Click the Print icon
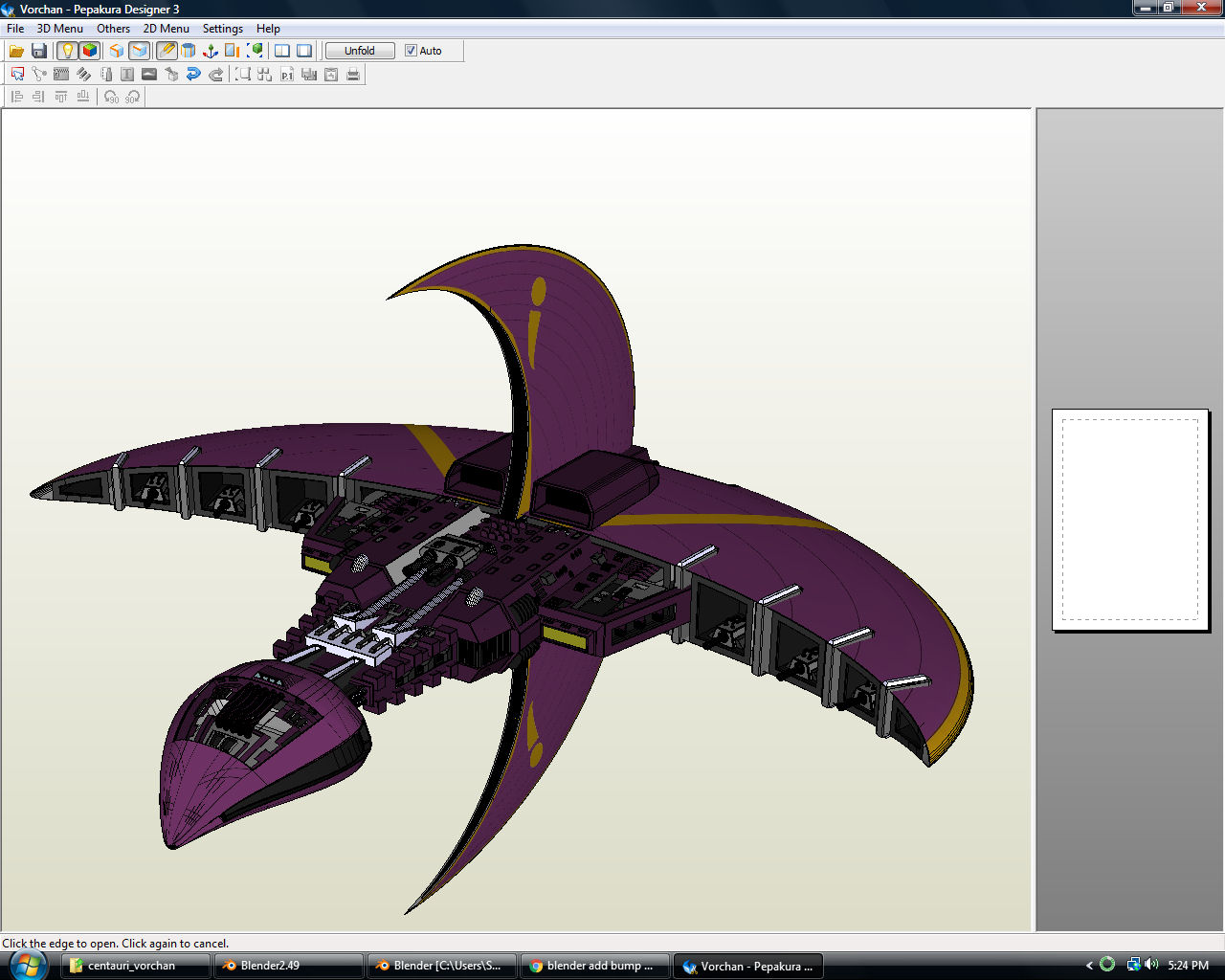 coord(353,74)
